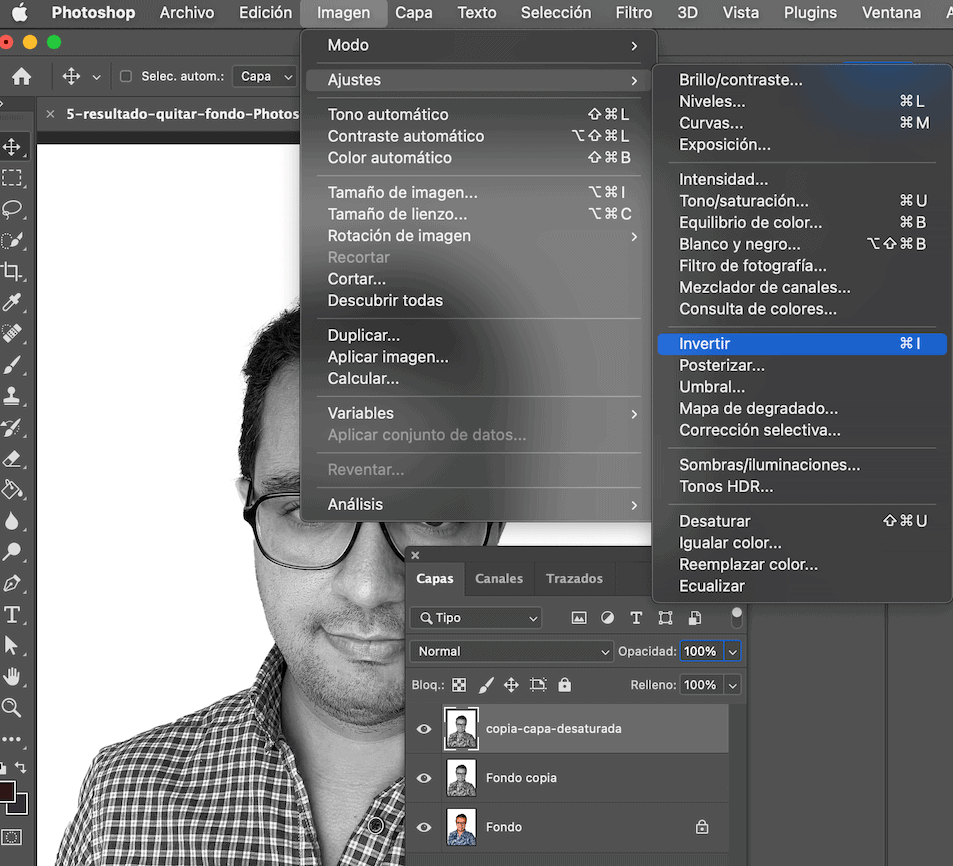The image size is (953, 866).
Task: Expand the Variables submenu
Action: tap(479, 413)
